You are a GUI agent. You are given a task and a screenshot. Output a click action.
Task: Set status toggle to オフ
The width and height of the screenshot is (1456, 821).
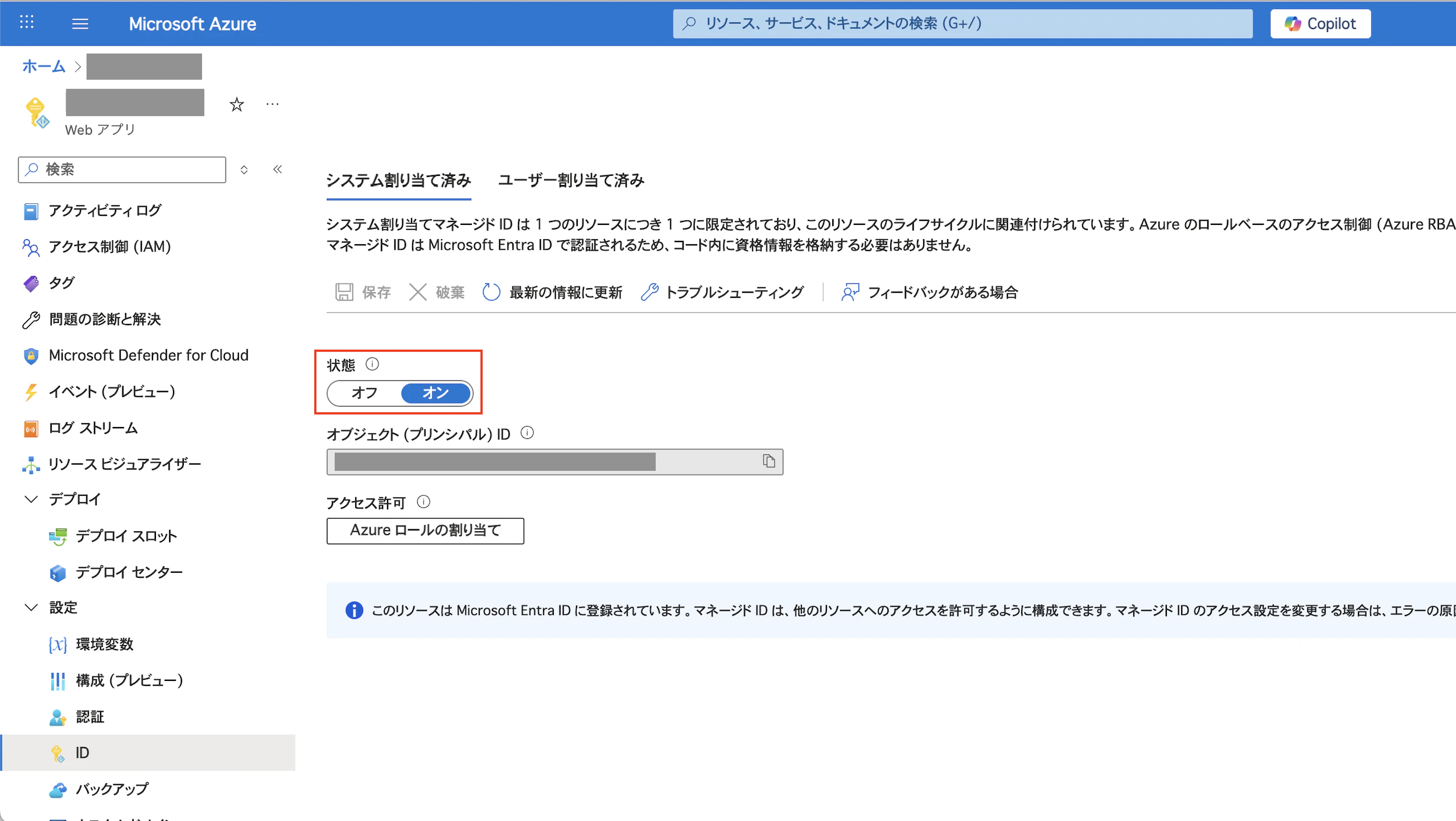(364, 393)
